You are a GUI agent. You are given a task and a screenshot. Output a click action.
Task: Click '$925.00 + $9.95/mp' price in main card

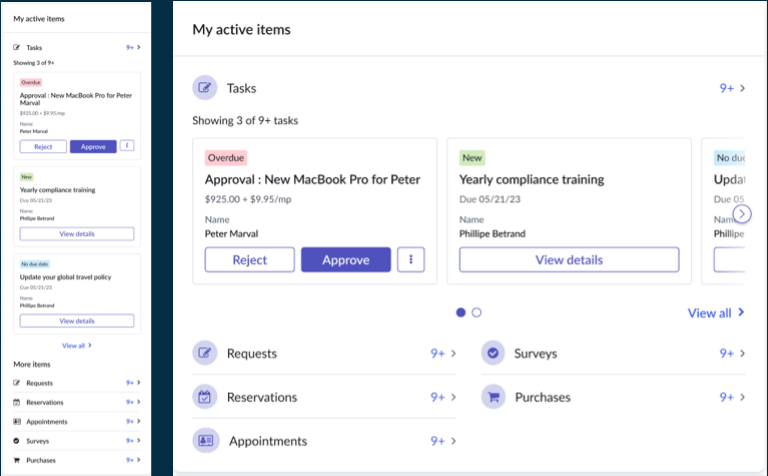248,199
